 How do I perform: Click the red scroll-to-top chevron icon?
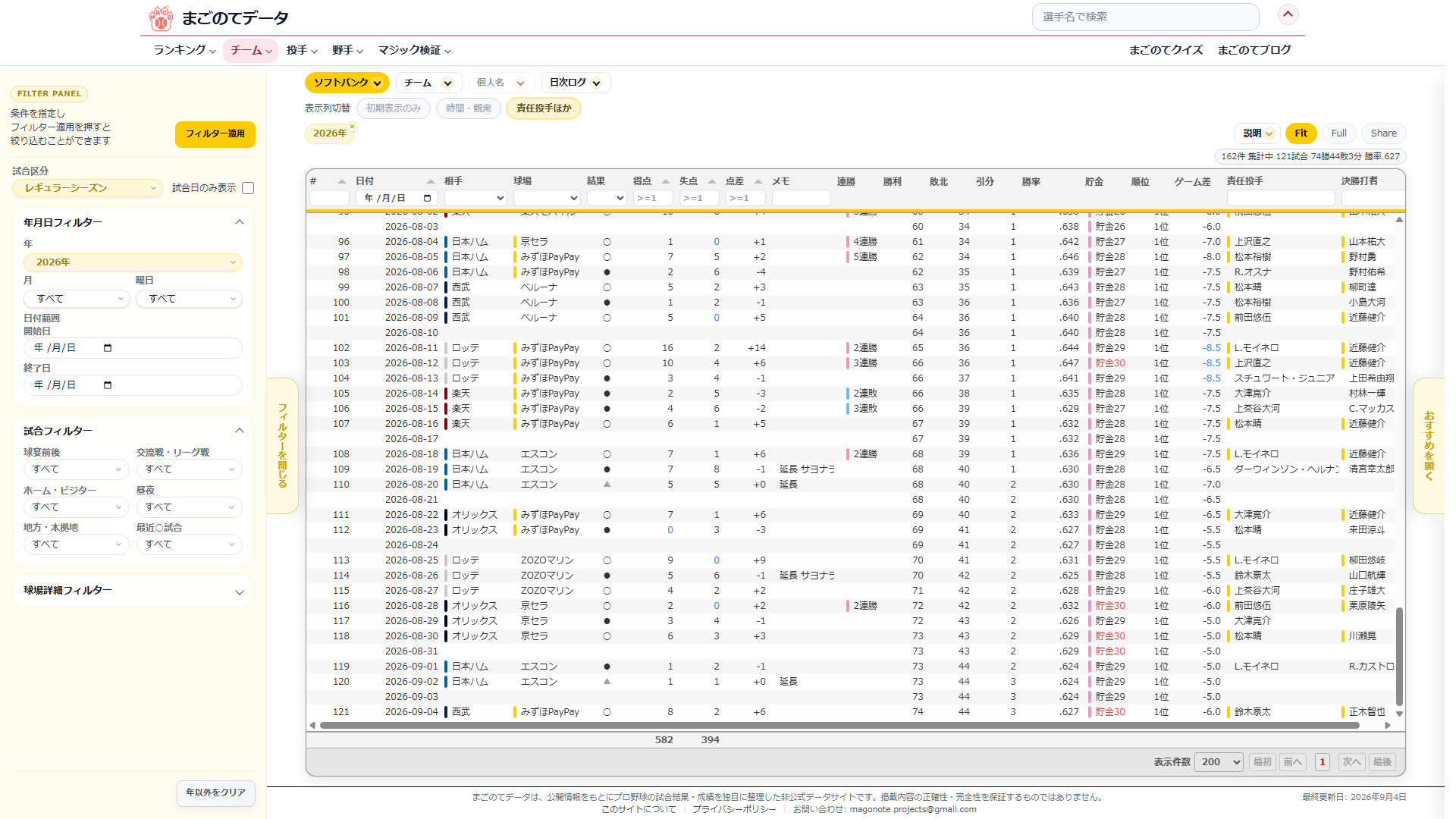coord(1288,14)
